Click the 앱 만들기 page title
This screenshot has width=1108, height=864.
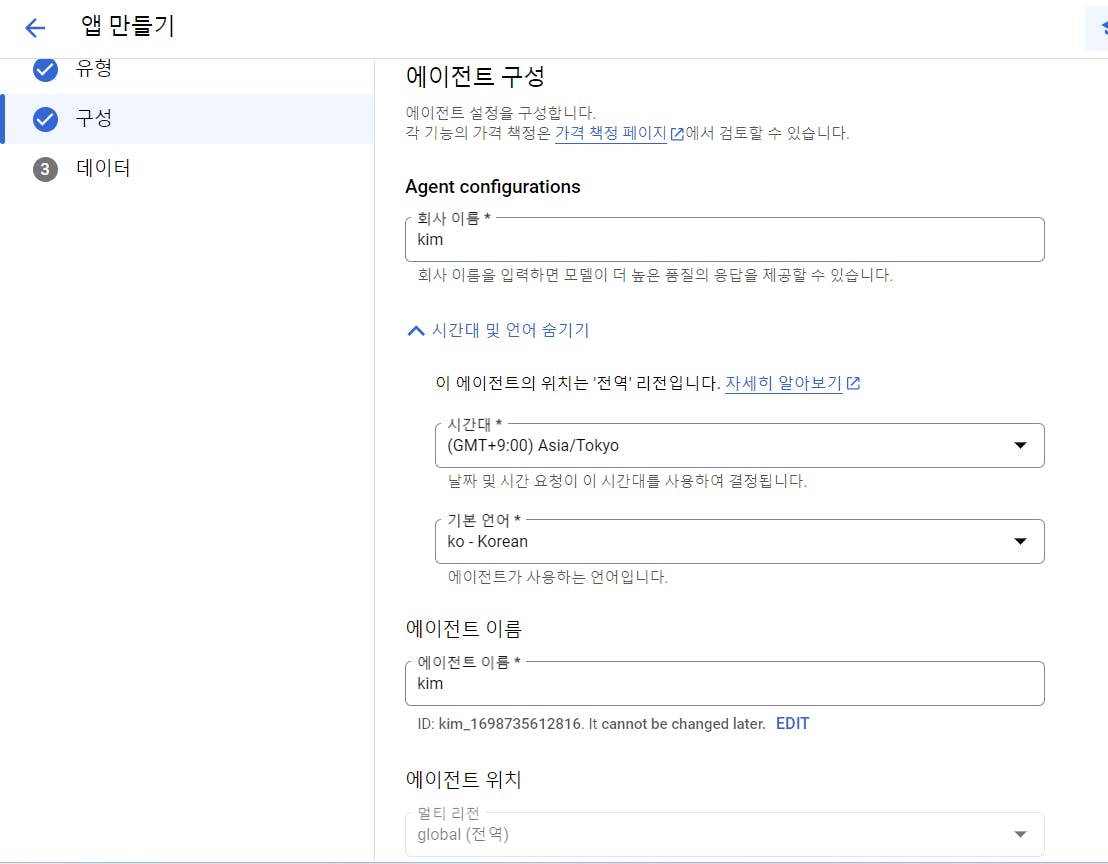pyautogui.click(x=127, y=26)
